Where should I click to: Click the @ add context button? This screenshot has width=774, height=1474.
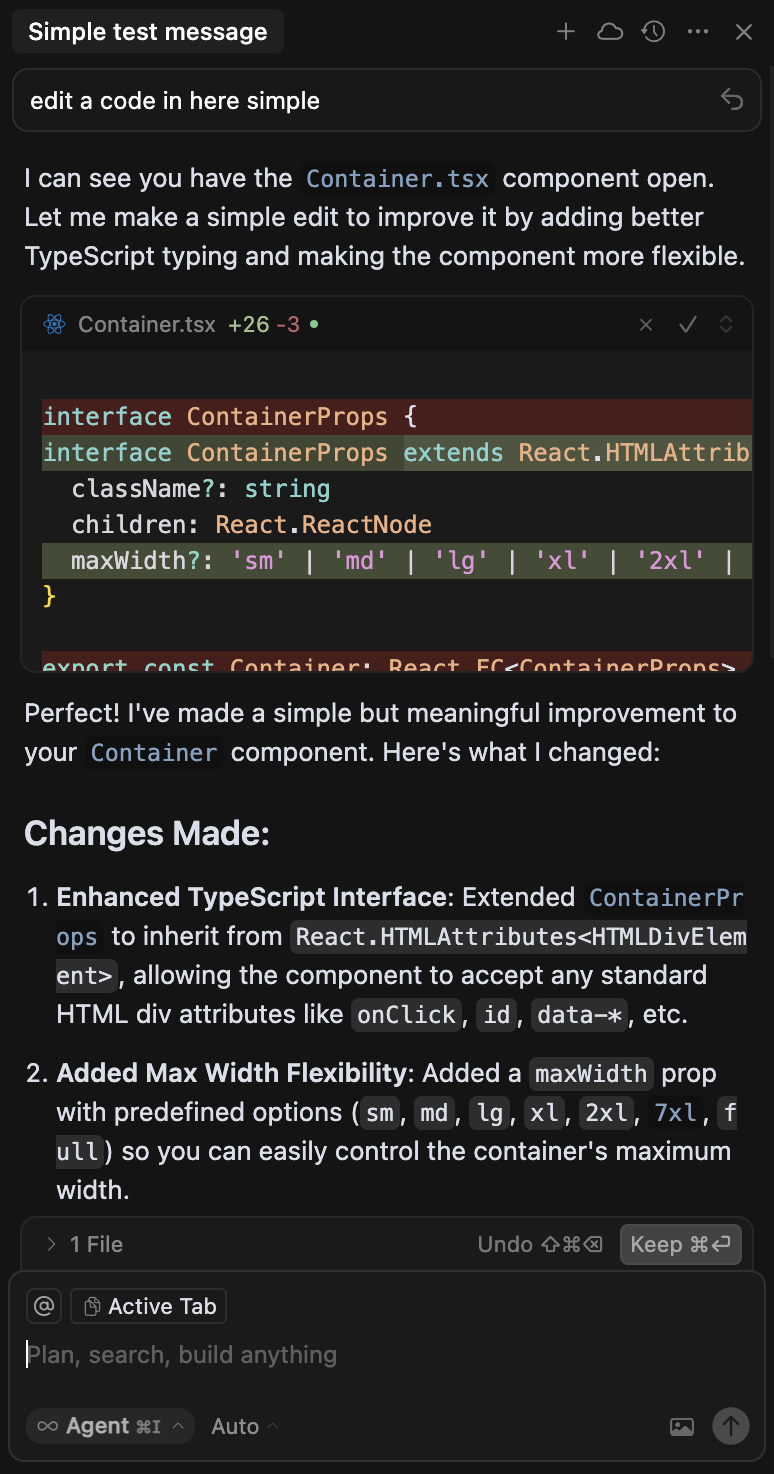click(44, 1306)
